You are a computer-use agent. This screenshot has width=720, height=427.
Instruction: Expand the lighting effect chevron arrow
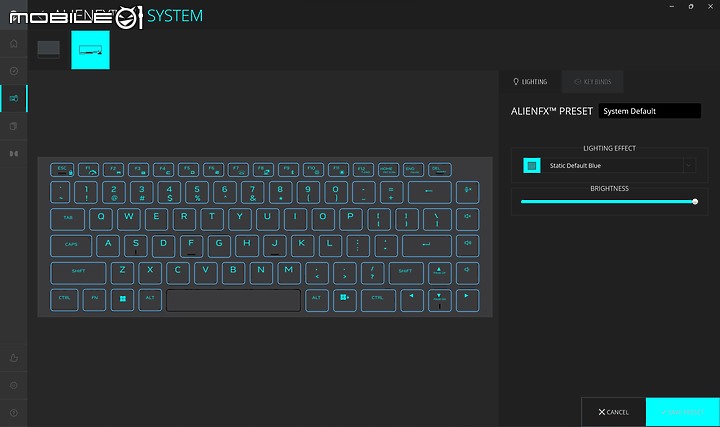click(x=689, y=165)
